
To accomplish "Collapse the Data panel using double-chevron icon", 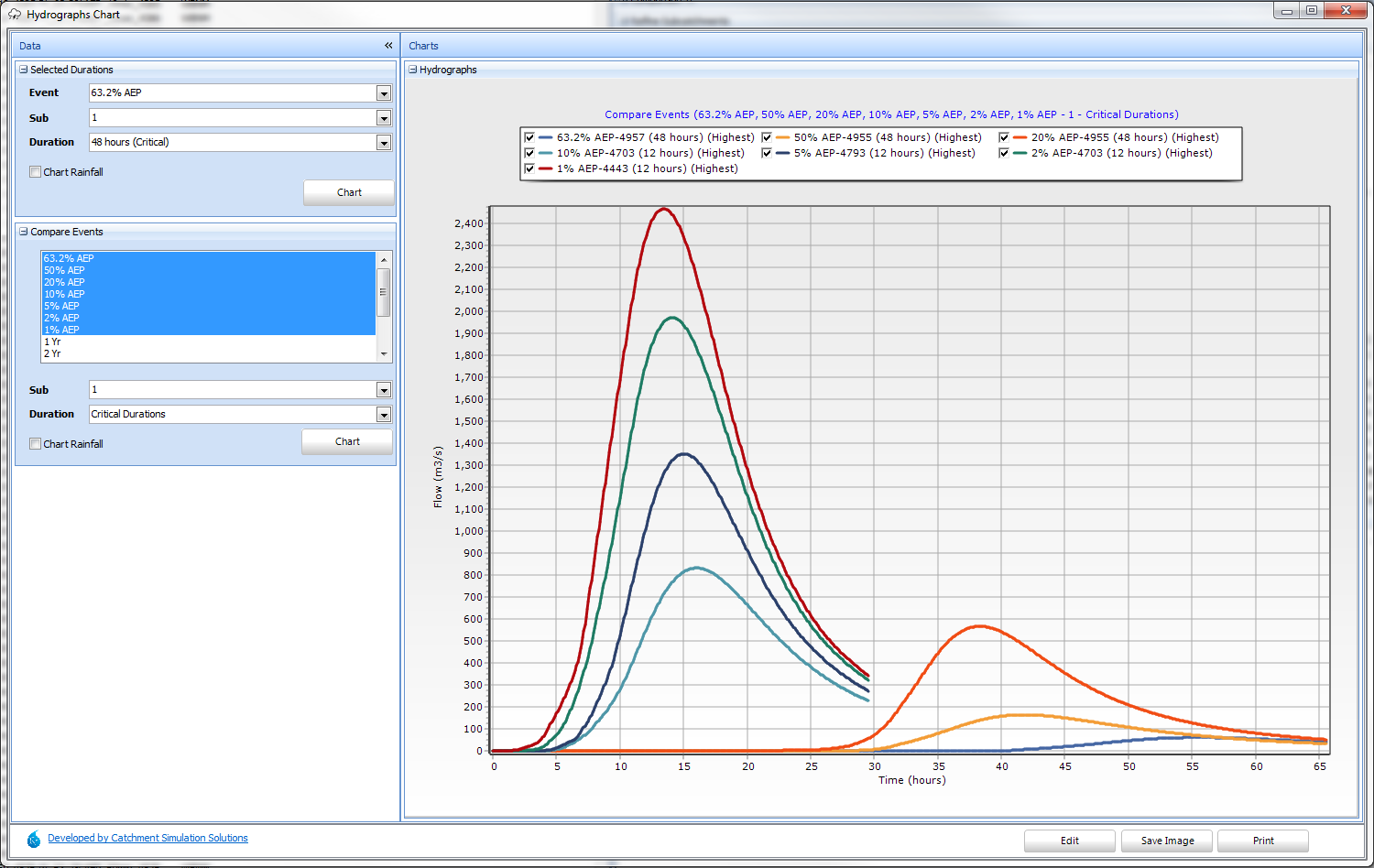I will click(388, 45).
